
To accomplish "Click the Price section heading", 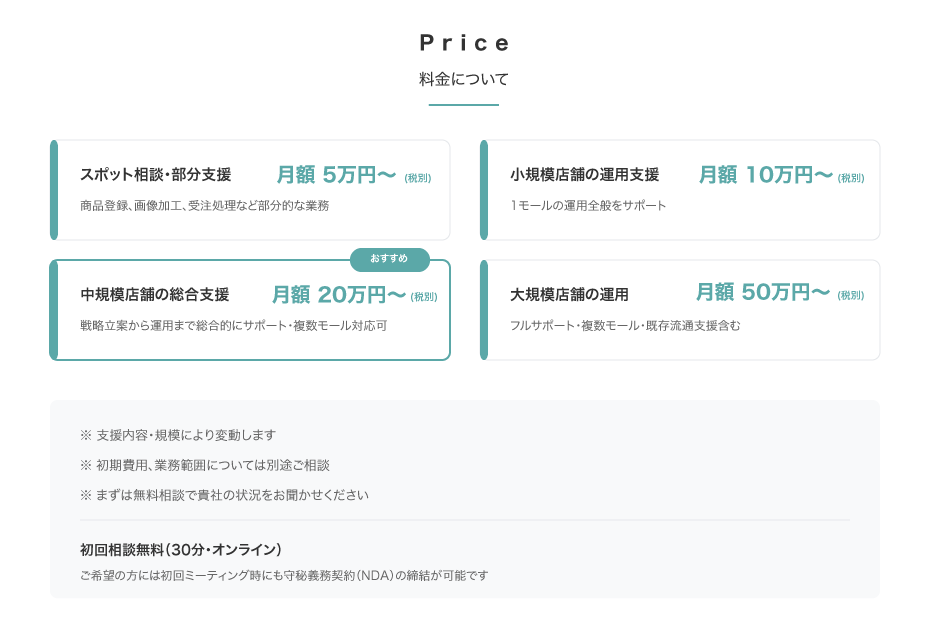I will (x=464, y=43).
